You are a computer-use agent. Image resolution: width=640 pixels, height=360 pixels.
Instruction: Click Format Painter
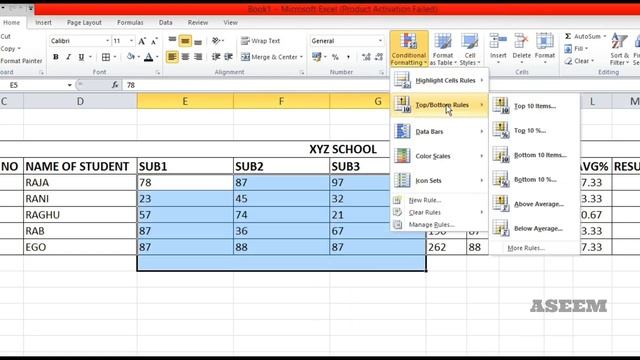click(x=21, y=61)
